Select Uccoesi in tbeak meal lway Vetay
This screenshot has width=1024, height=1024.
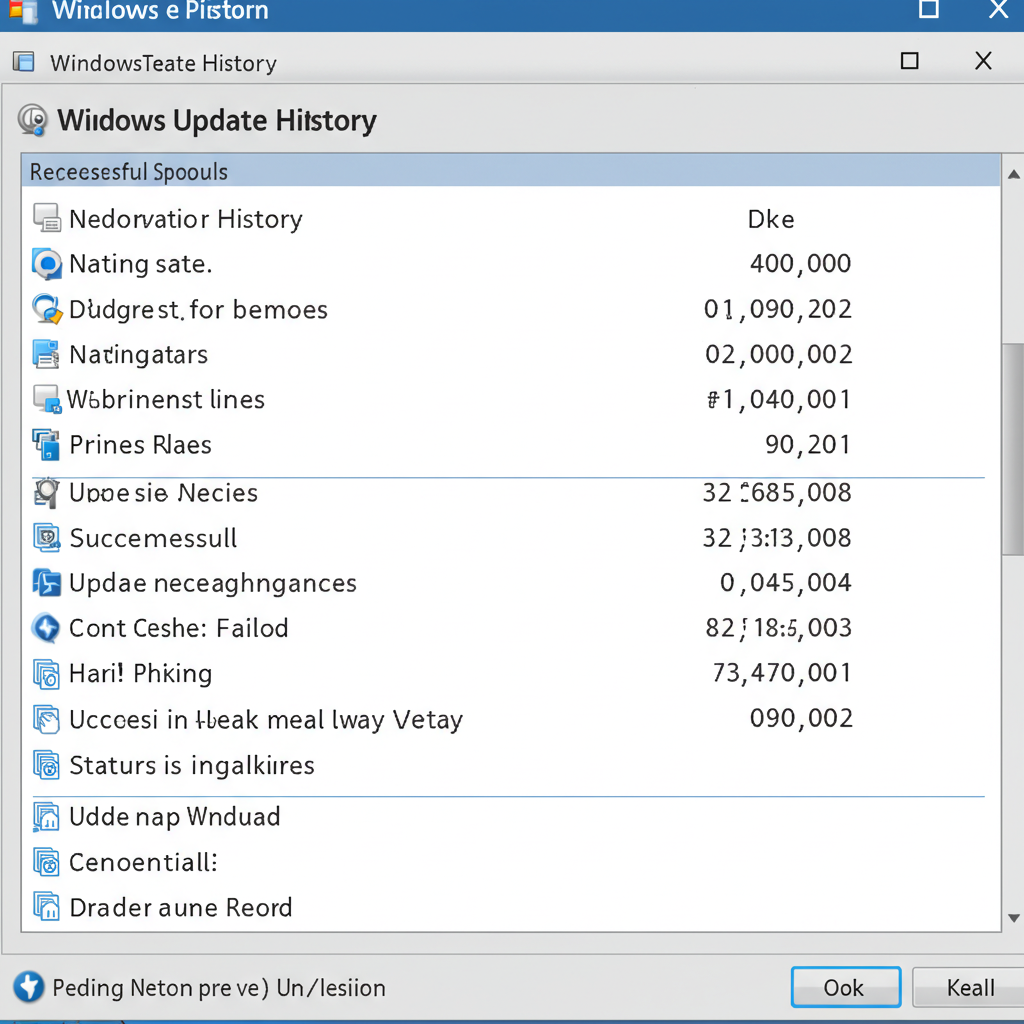(x=266, y=720)
